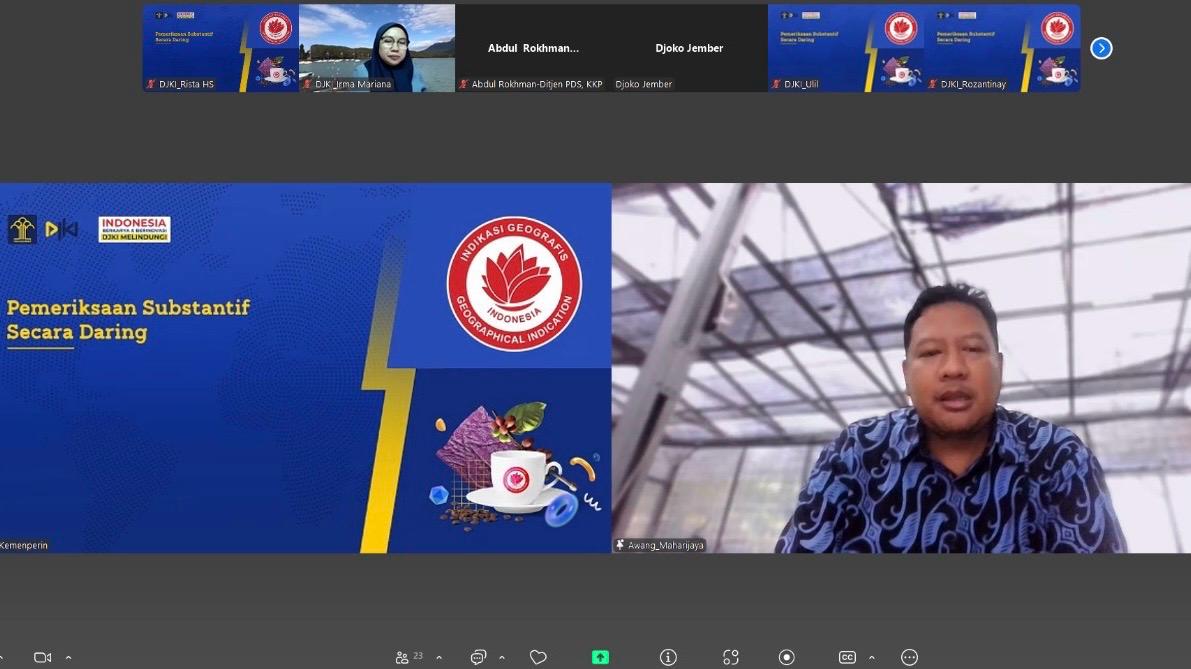Image resolution: width=1191 pixels, height=669 pixels.
Task: Open the Apps icon in toolbar
Action: pos(731,657)
